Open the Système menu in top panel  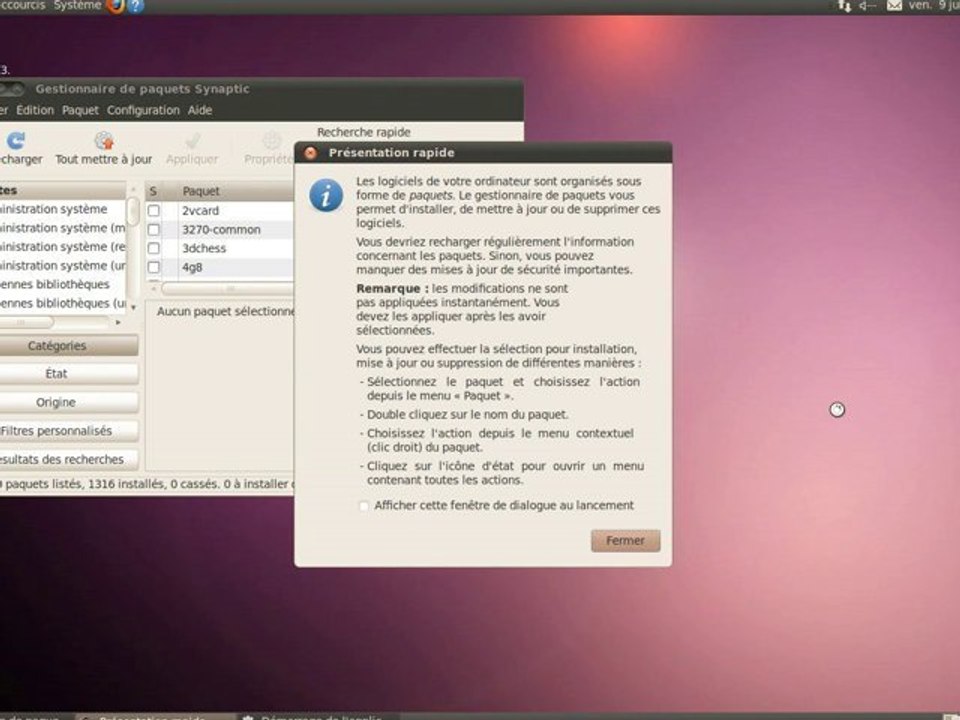78,6
